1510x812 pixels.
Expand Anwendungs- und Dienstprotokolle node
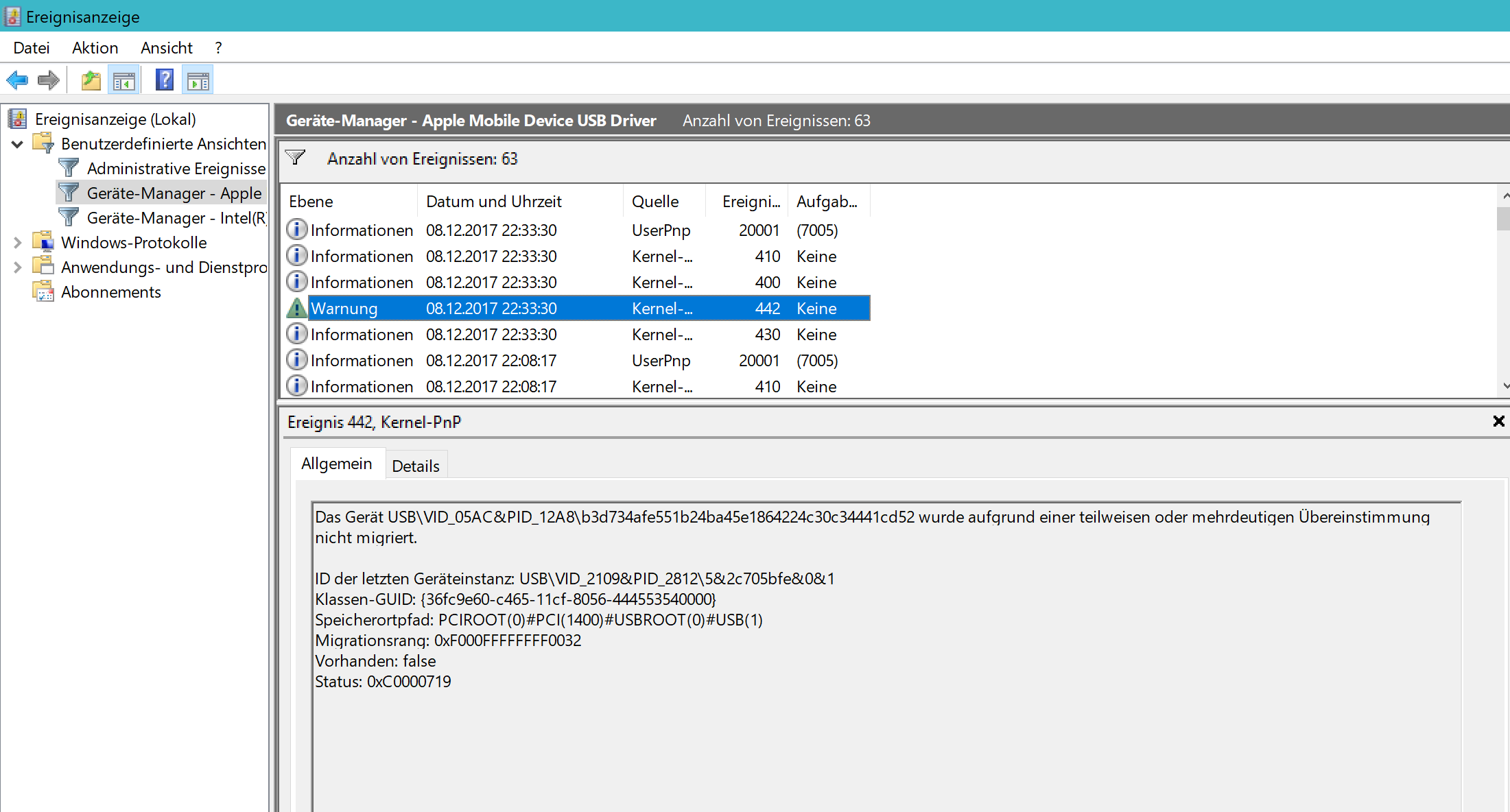tap(18, 267)
